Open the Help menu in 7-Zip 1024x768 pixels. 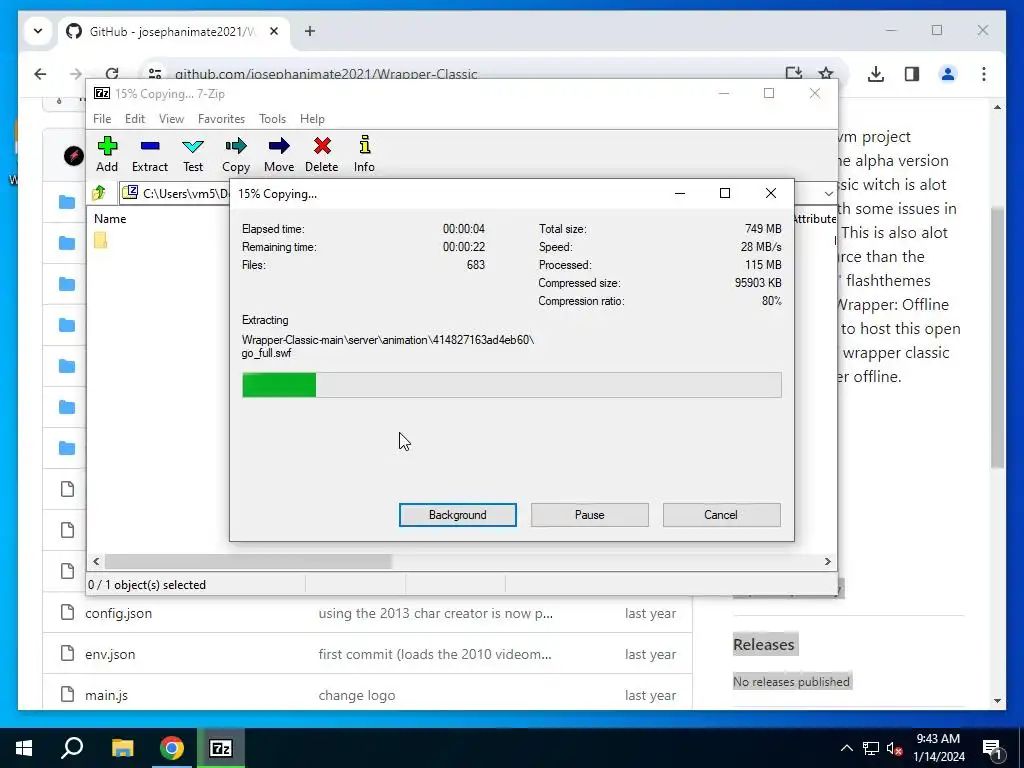[312, 119]
